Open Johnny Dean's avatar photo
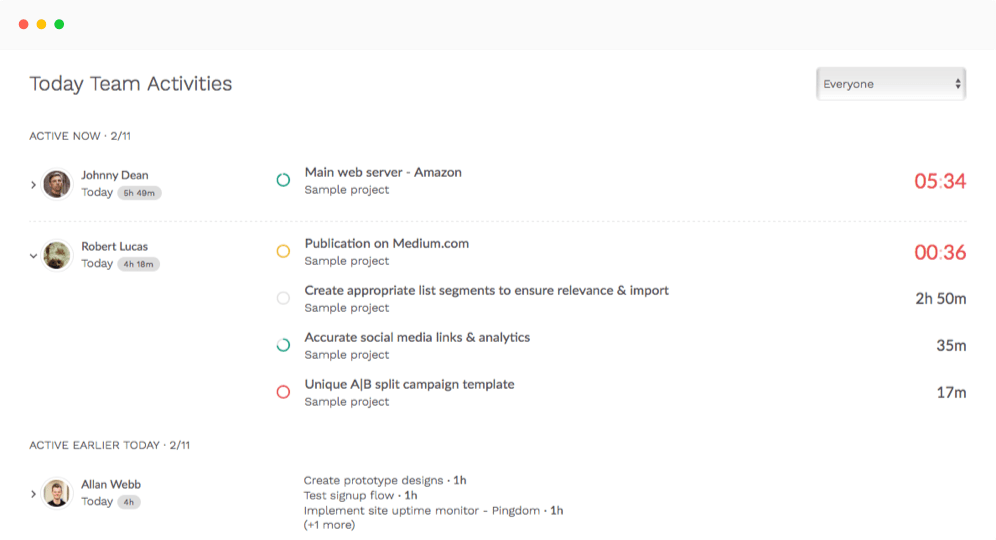The width and height of the screenshot is (996, 540). click(x=57, y=184)
